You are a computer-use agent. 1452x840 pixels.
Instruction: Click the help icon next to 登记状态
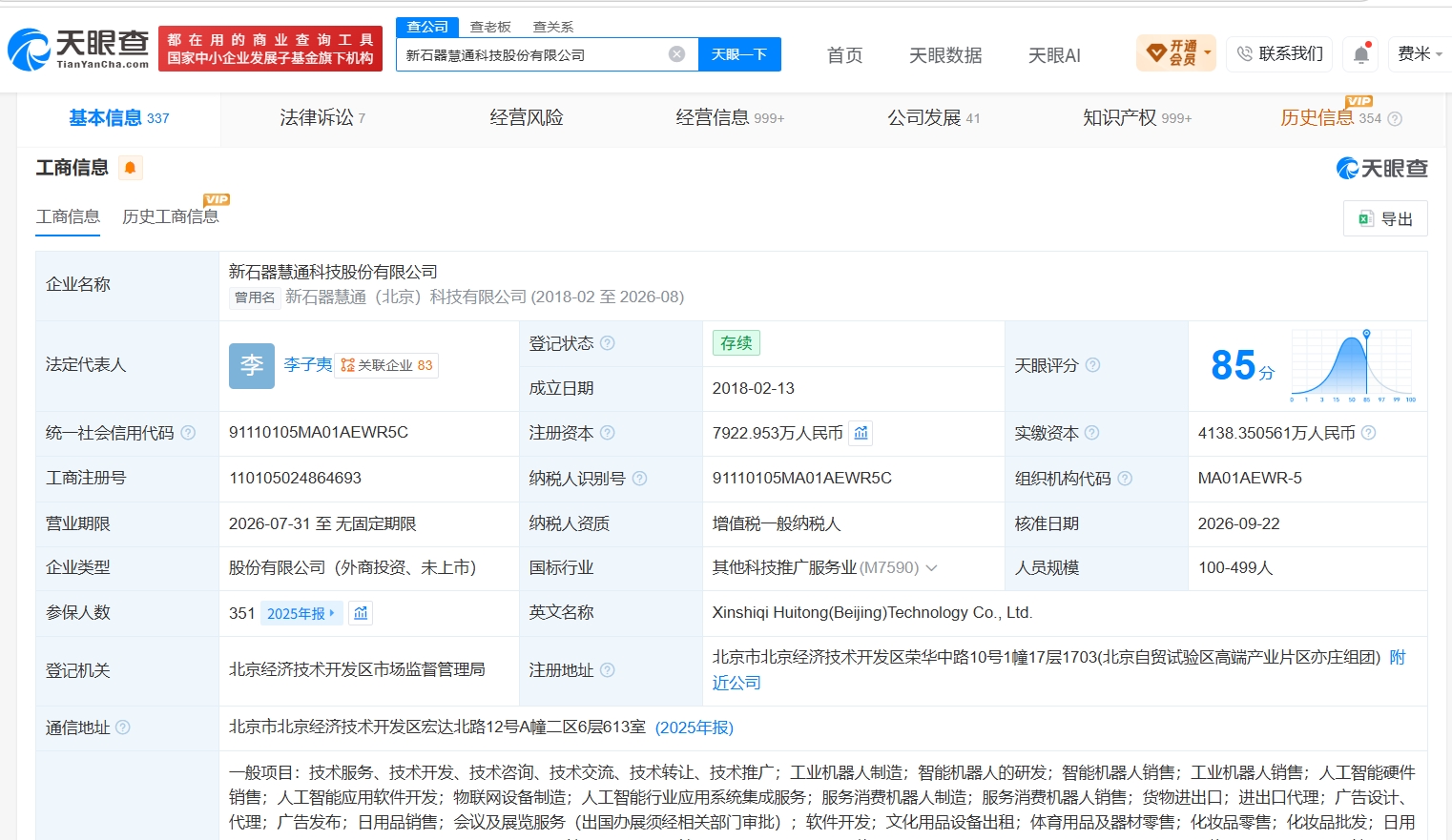pyautogui.click(x=608, y=343)
